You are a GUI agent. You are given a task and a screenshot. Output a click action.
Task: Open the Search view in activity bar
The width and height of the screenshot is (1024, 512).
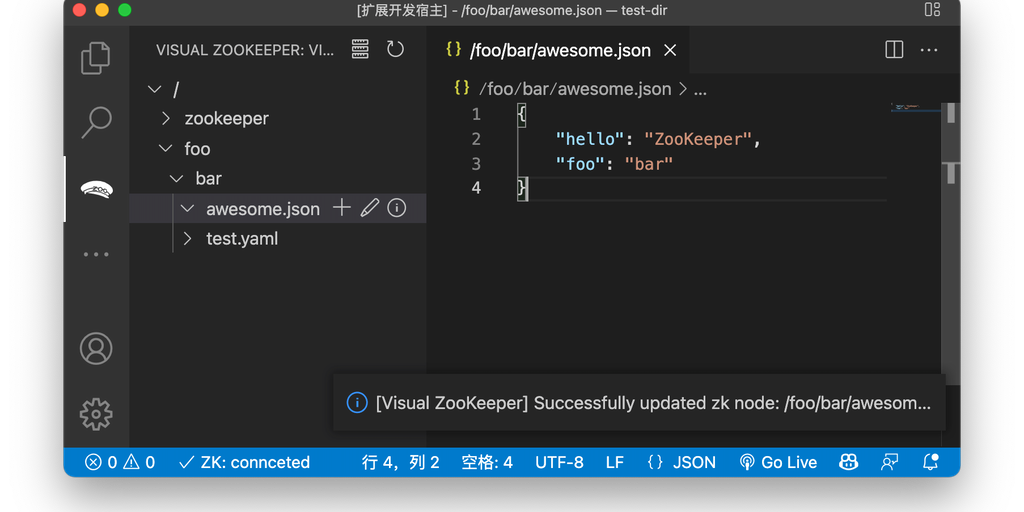pyautogui.click(x=96, y=122)
